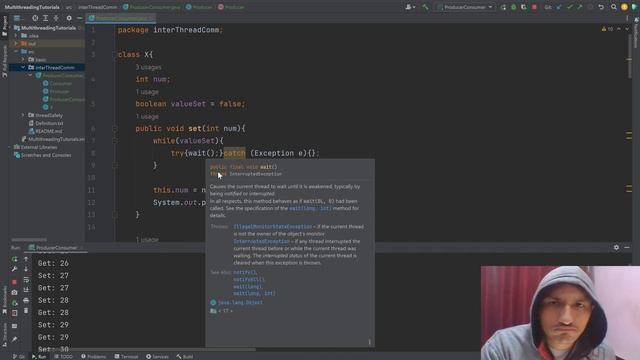This screenshot has height=360, width=640.
Task: Click interThreadComm breadcrumb in navigation bar
Action: [x=97, y=7]
